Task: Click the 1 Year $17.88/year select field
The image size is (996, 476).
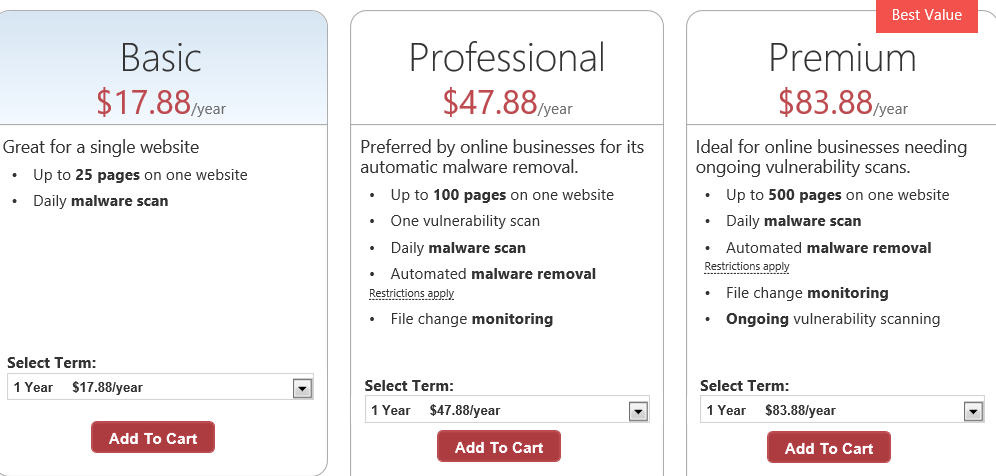Action: [x=160, y=387]
